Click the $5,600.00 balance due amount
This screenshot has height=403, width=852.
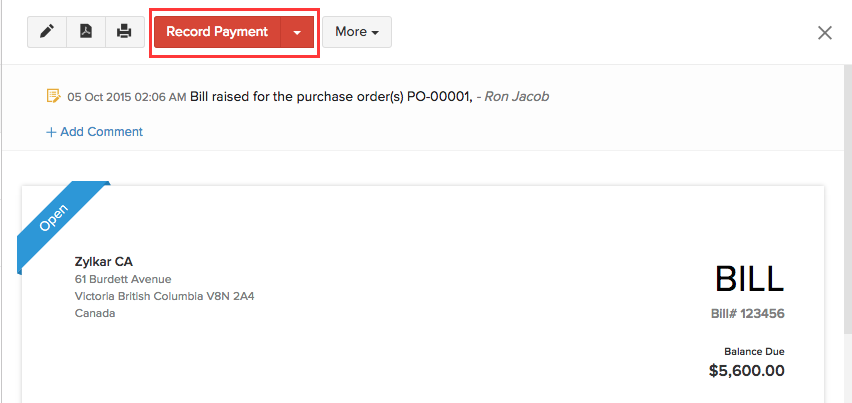tap(747, 371)
